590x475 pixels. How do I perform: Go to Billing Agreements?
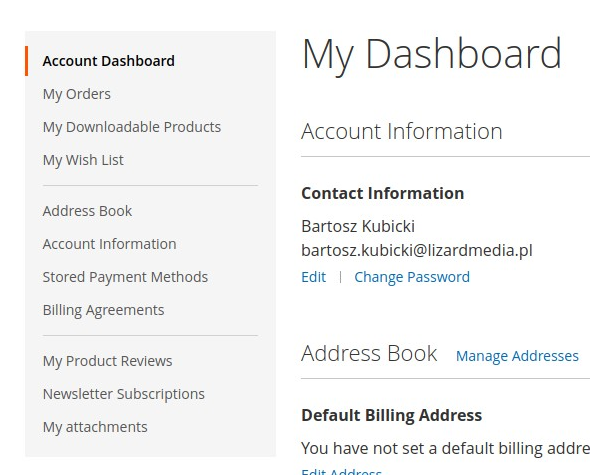coord(103,310)
